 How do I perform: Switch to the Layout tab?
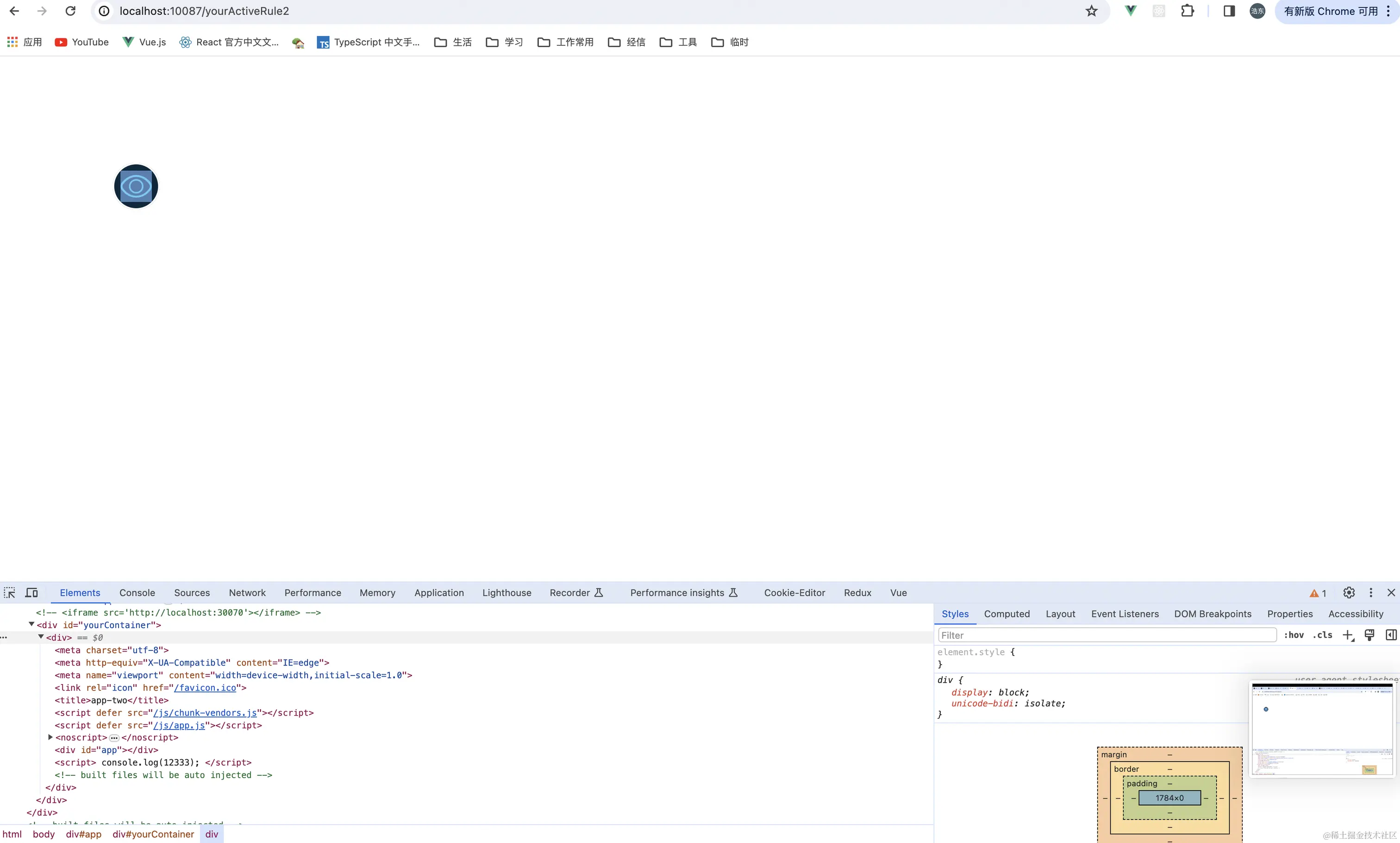tap(1060, 614)
